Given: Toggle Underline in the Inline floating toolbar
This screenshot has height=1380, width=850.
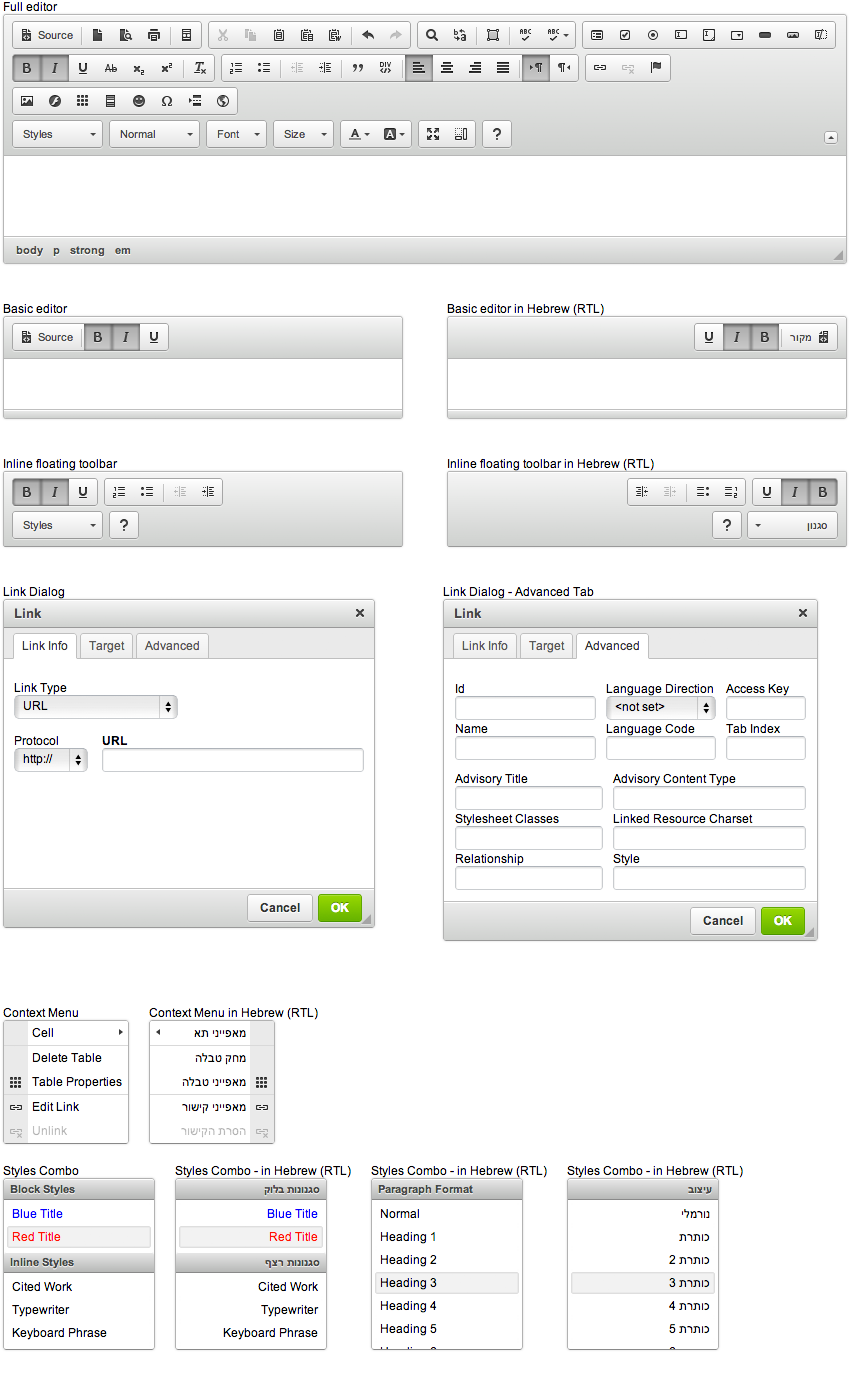Looking at the screenshot, I should (83, 492).
